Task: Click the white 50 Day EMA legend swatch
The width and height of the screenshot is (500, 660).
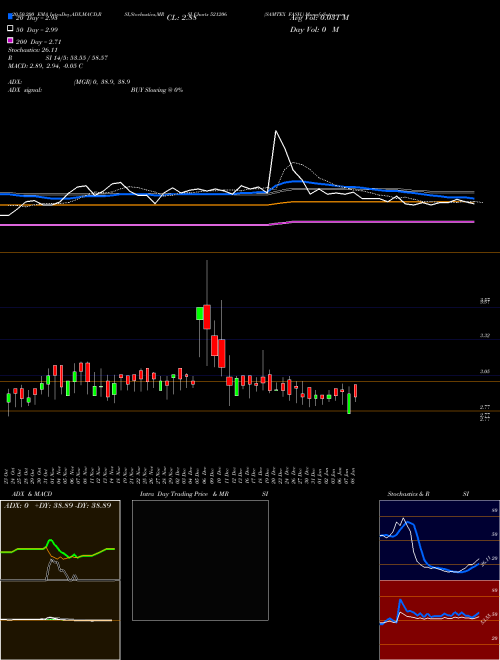Action: coord(10,29)
